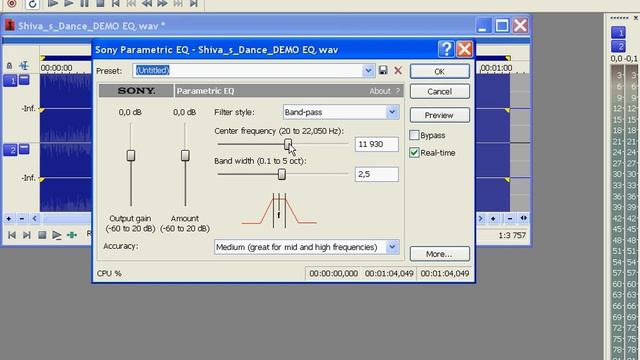
Task: Open the Preset dropdown arrow
Action: tap(368, 70)
